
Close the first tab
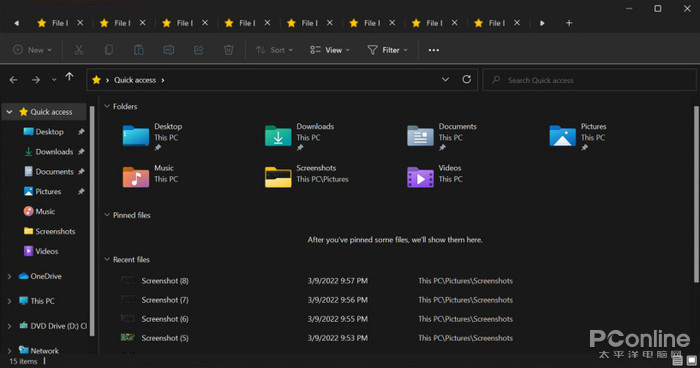click(x=80, y=23)
